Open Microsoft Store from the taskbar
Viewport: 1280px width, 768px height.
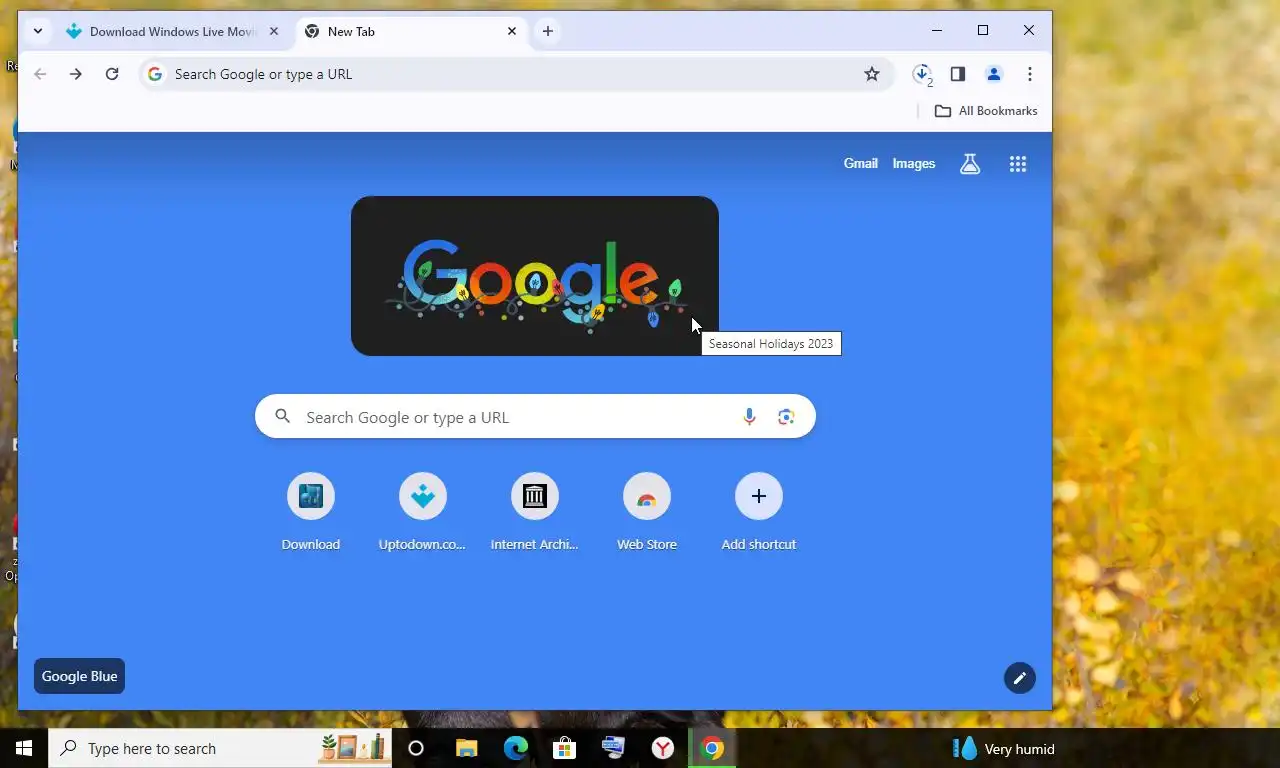[565, 748]
